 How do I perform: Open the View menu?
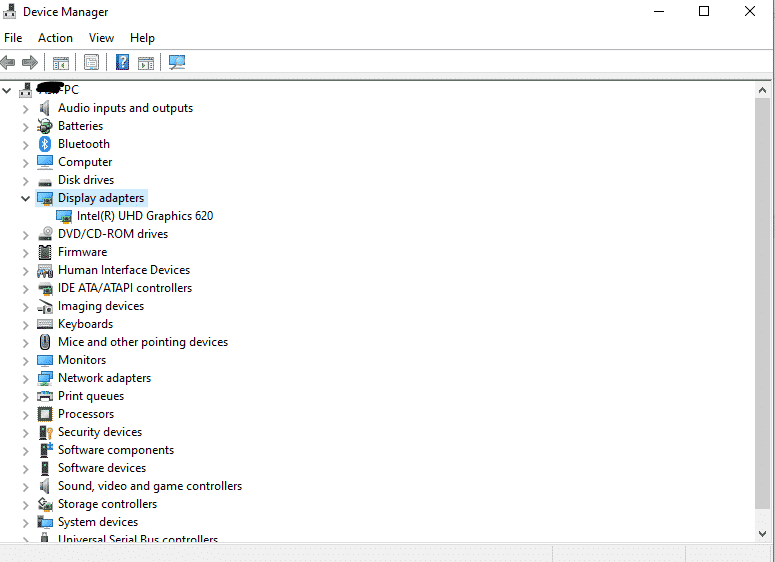pyautogui.click(x=101, y=38)
